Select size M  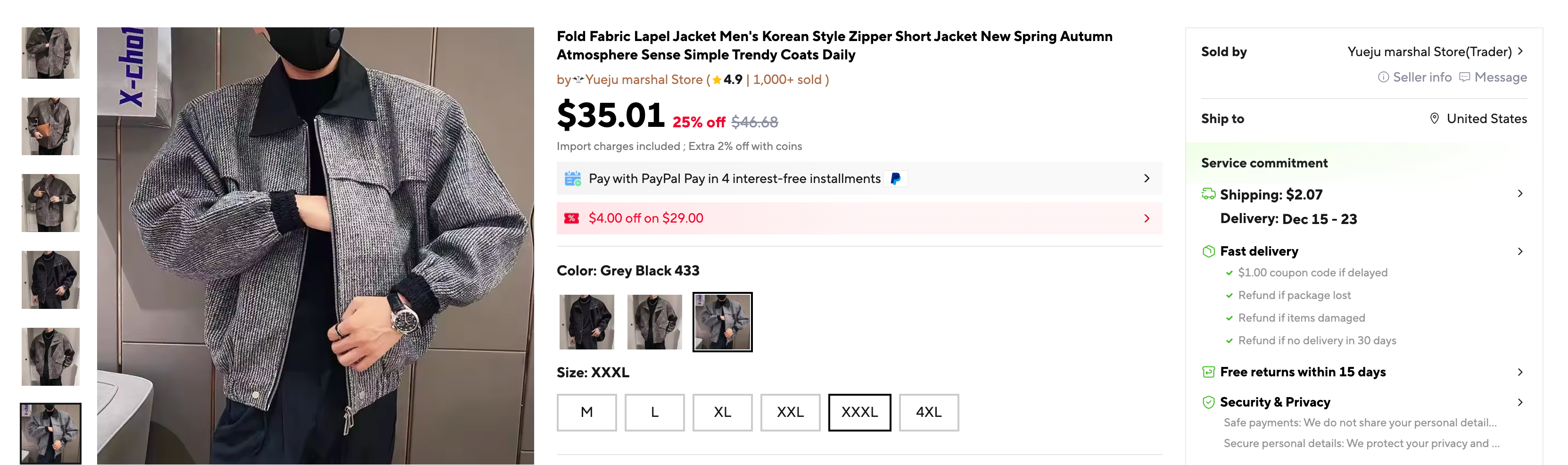pos(586,412)
